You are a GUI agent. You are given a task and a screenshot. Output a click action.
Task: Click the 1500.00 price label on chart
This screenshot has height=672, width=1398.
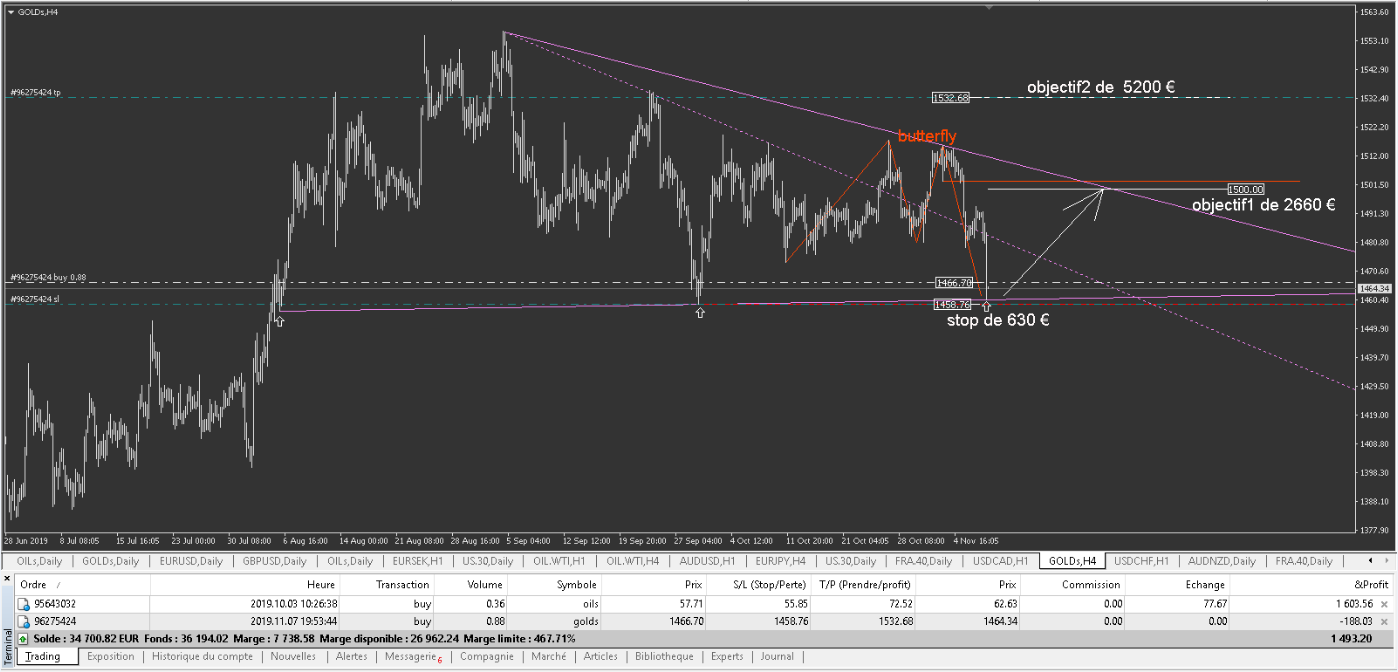click(x=1246, y=188)
